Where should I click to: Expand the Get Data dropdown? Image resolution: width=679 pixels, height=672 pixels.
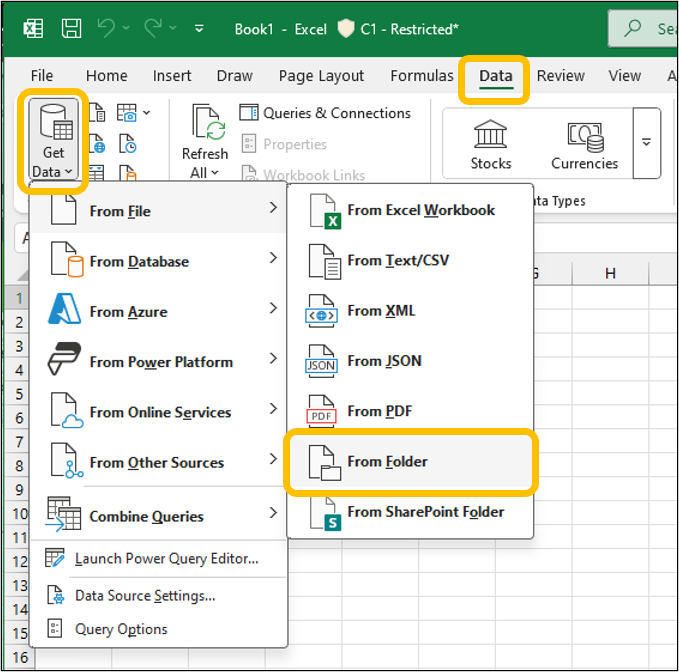coord(53,144)
